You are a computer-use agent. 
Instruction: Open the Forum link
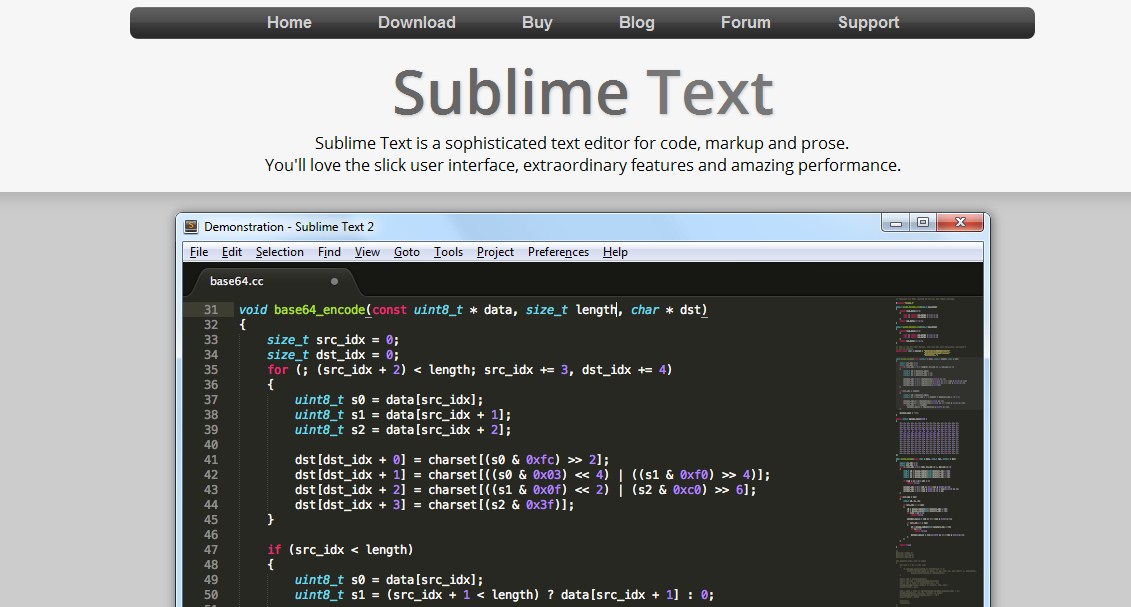pyautogui.click(x=746, y=23)
